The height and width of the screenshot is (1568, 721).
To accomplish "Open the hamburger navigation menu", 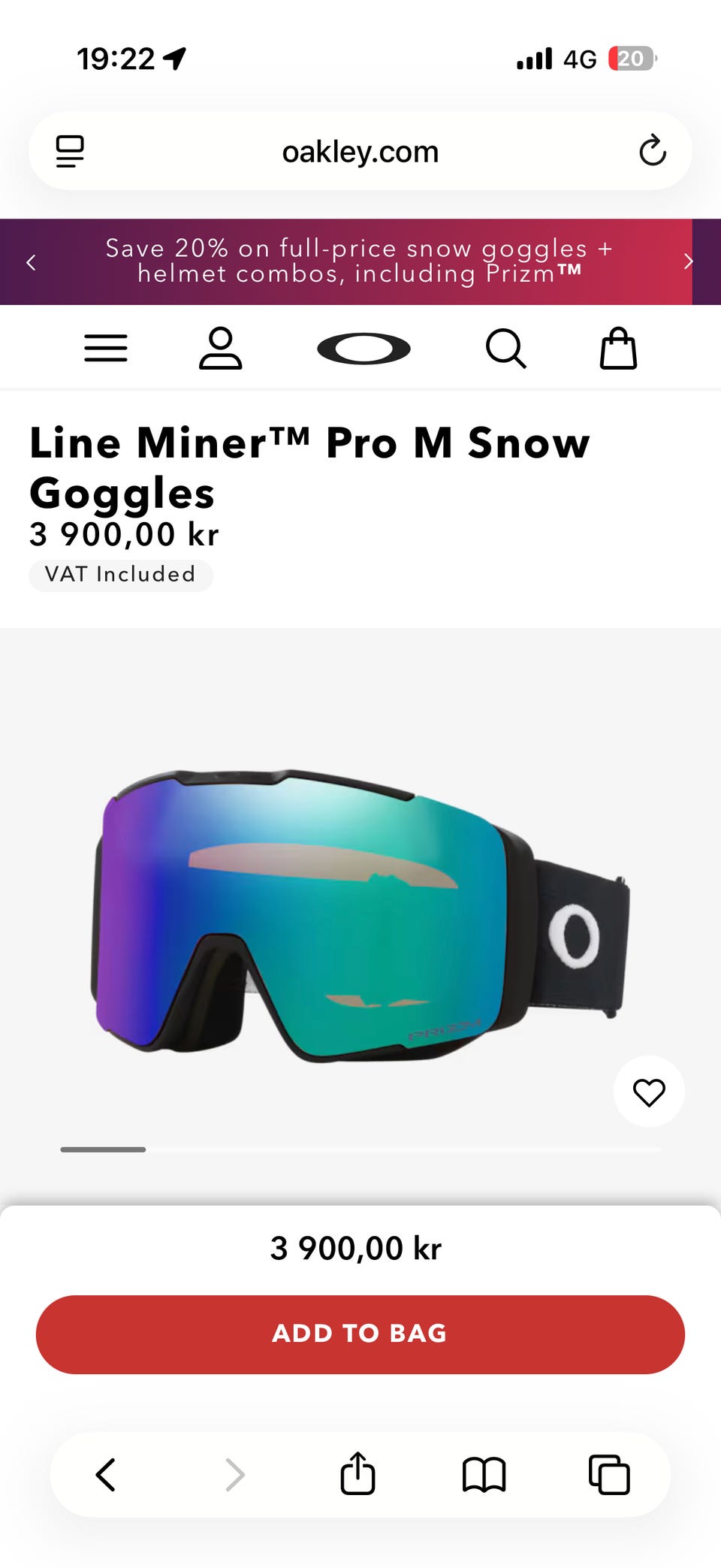I will [x=106, y=349].
